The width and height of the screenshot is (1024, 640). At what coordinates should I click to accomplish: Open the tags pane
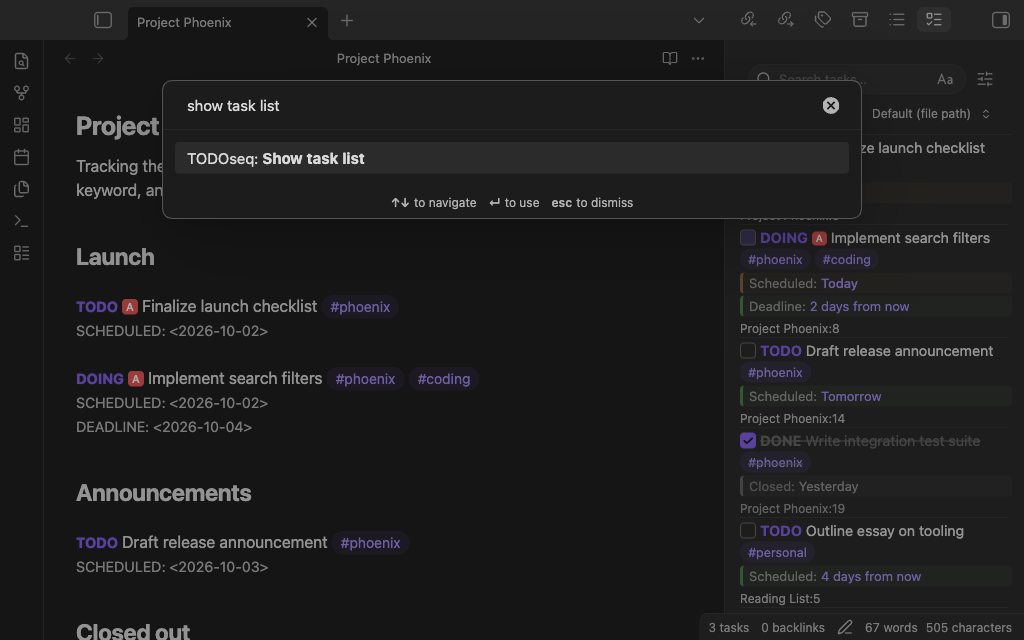(823, 20)
